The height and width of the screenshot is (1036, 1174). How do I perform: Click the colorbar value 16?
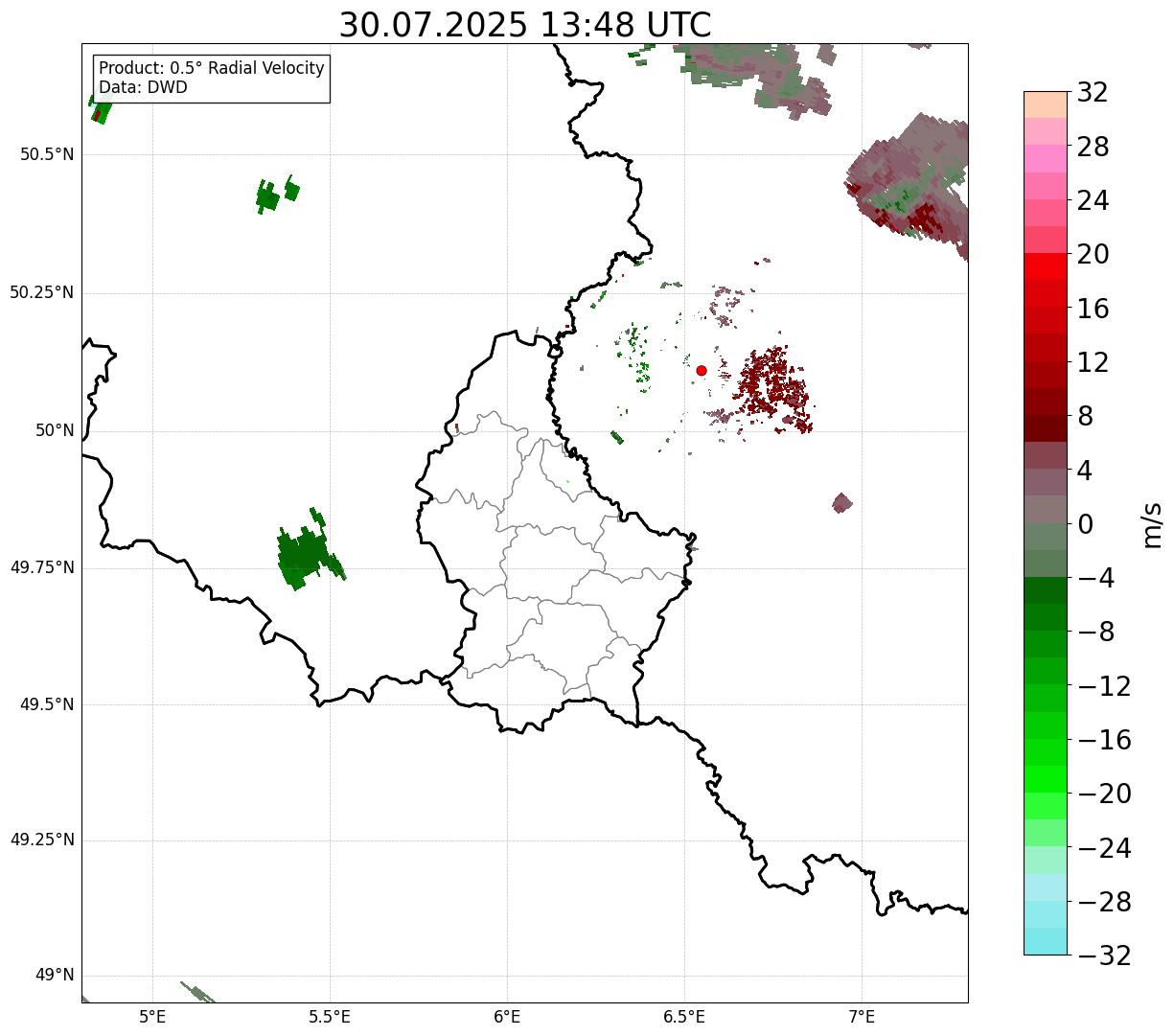(1093, 309)
